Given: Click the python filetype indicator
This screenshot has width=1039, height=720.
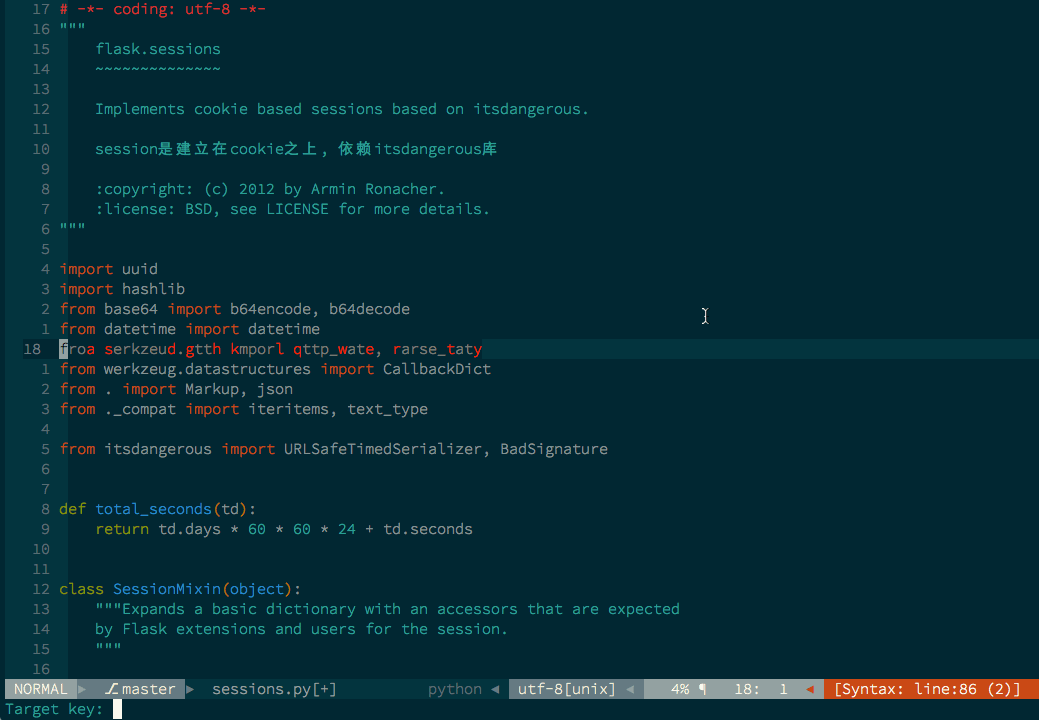Looking at the screenshot, I should [454, 689].
